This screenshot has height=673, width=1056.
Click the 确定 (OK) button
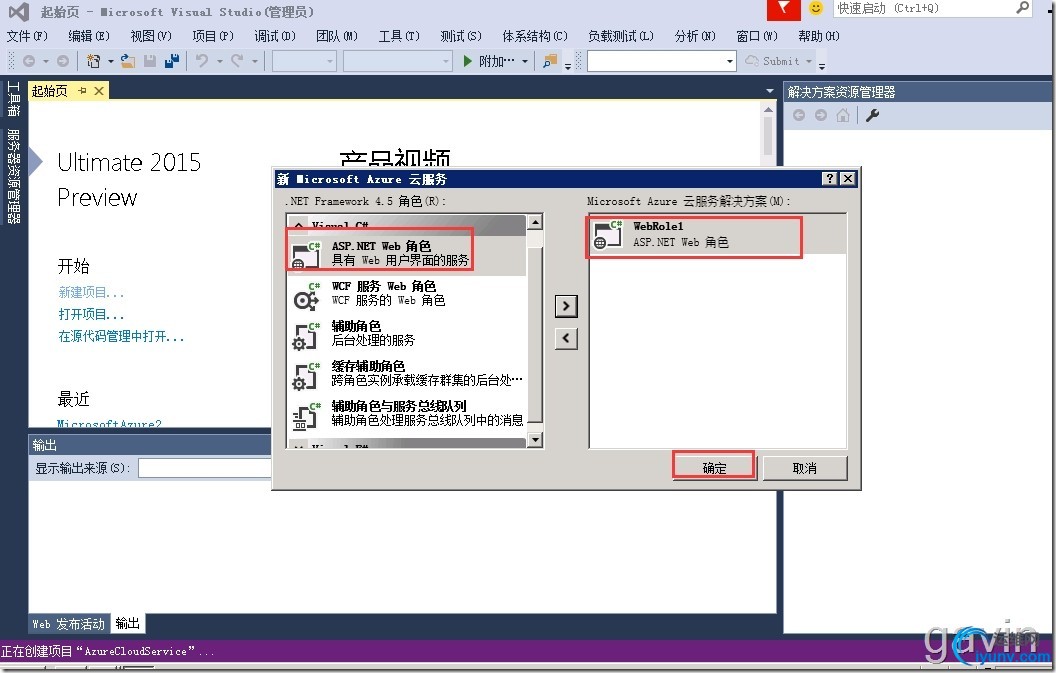coord(715,468)
